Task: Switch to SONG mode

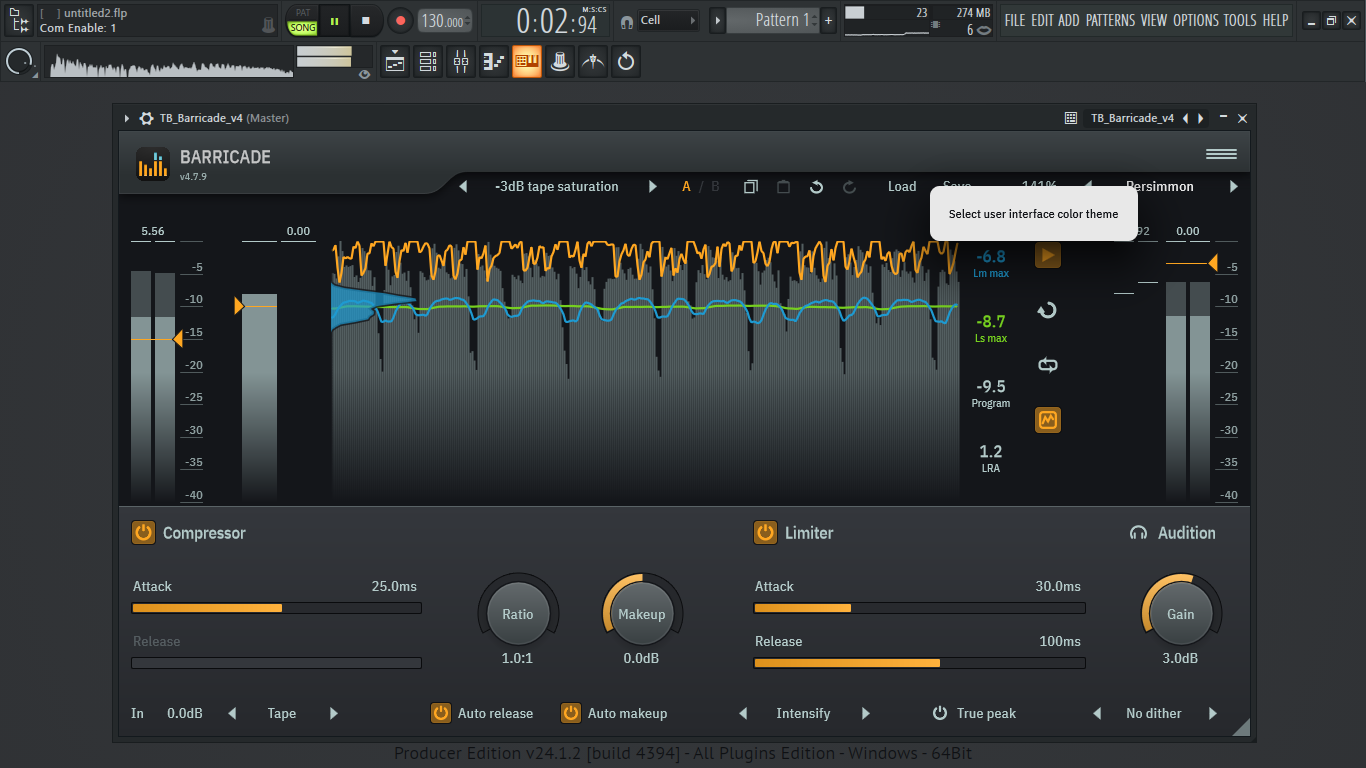Action: pyautogui.click(x=303, y=28)
